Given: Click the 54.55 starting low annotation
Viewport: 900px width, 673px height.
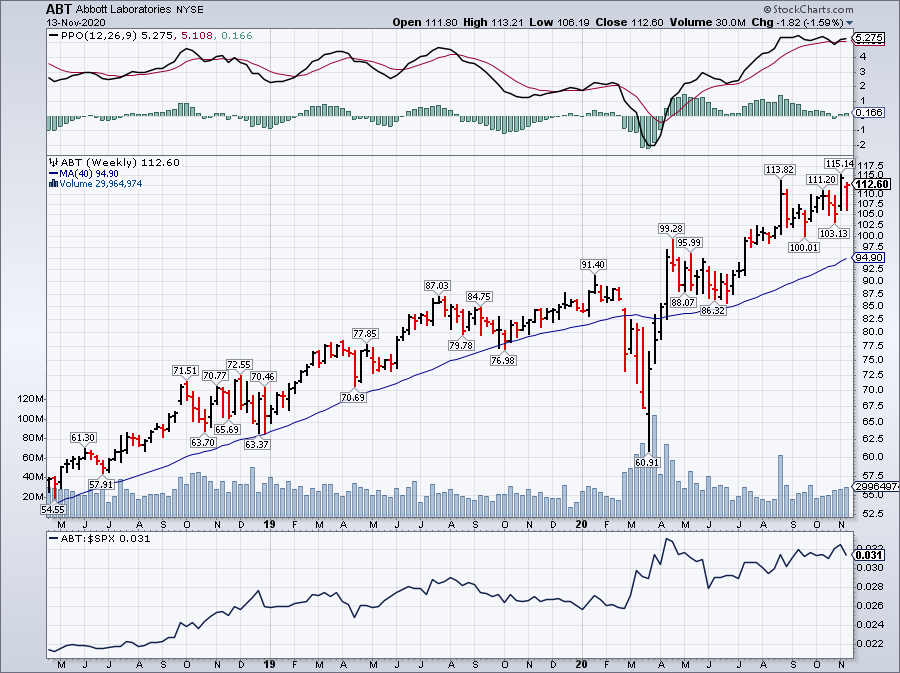Looking at the screenshot, I should coord(53,509).
